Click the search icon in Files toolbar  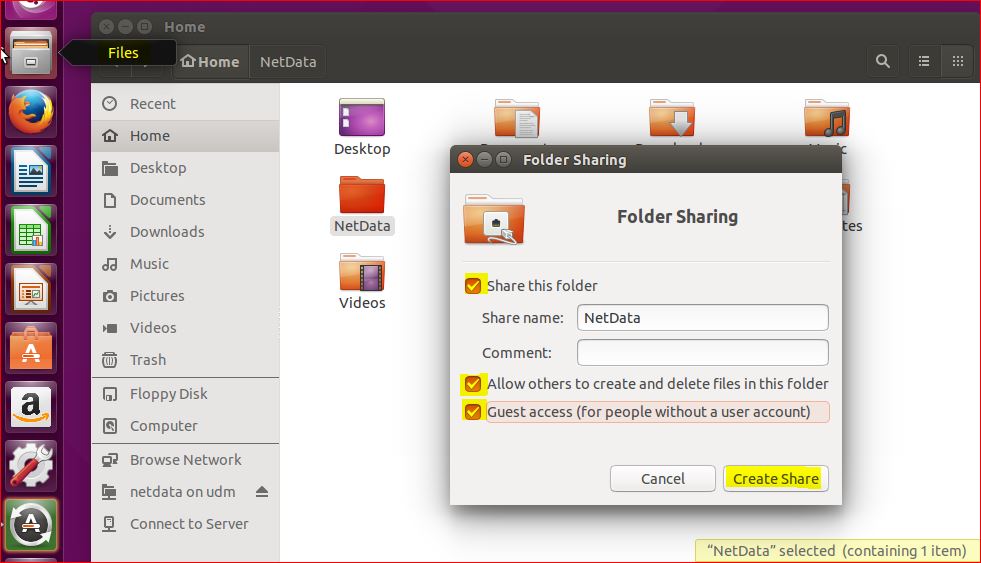(882, 61)
